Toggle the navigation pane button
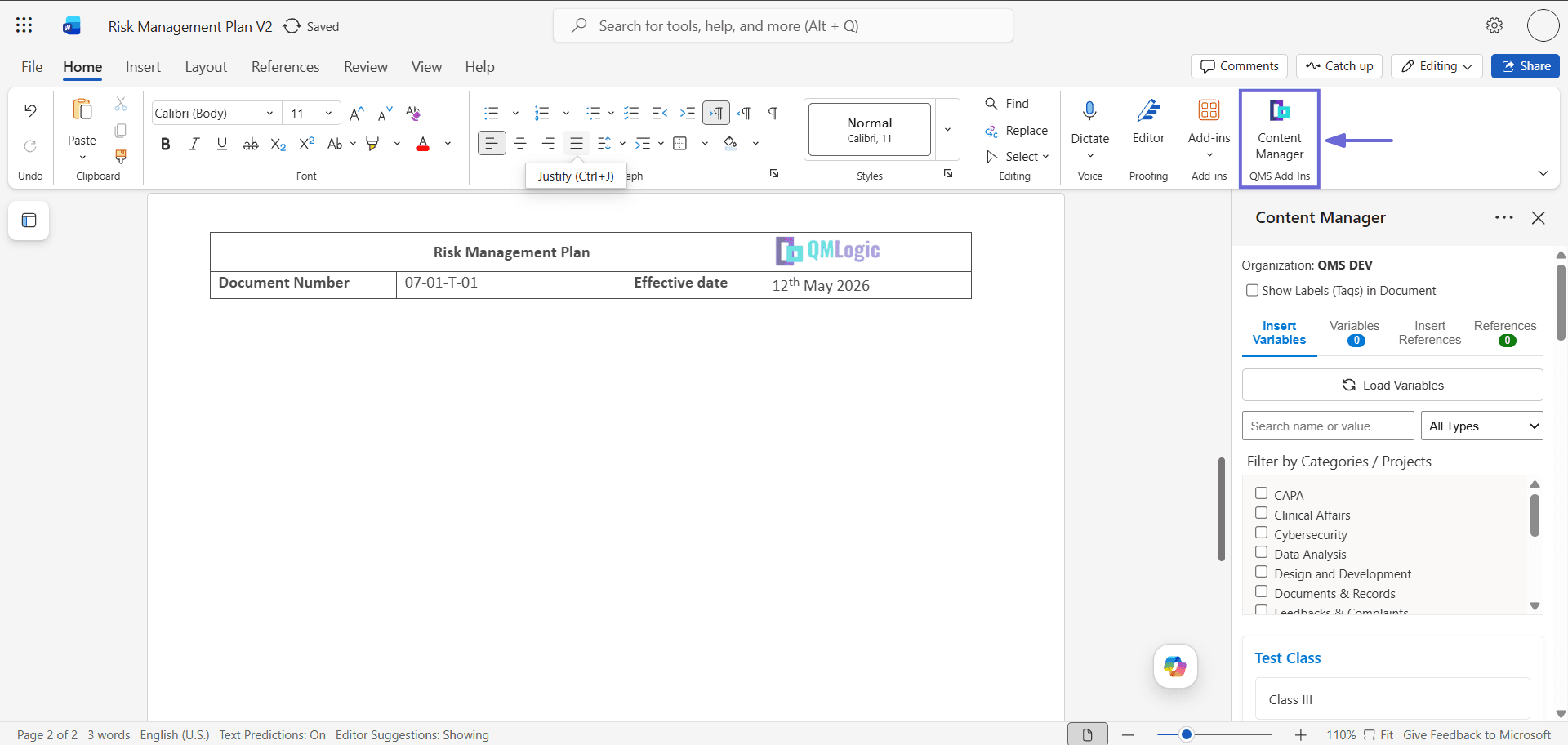The width and height of the screenshot is (1568, 745). pyautogui.click(x=29, y=221)
